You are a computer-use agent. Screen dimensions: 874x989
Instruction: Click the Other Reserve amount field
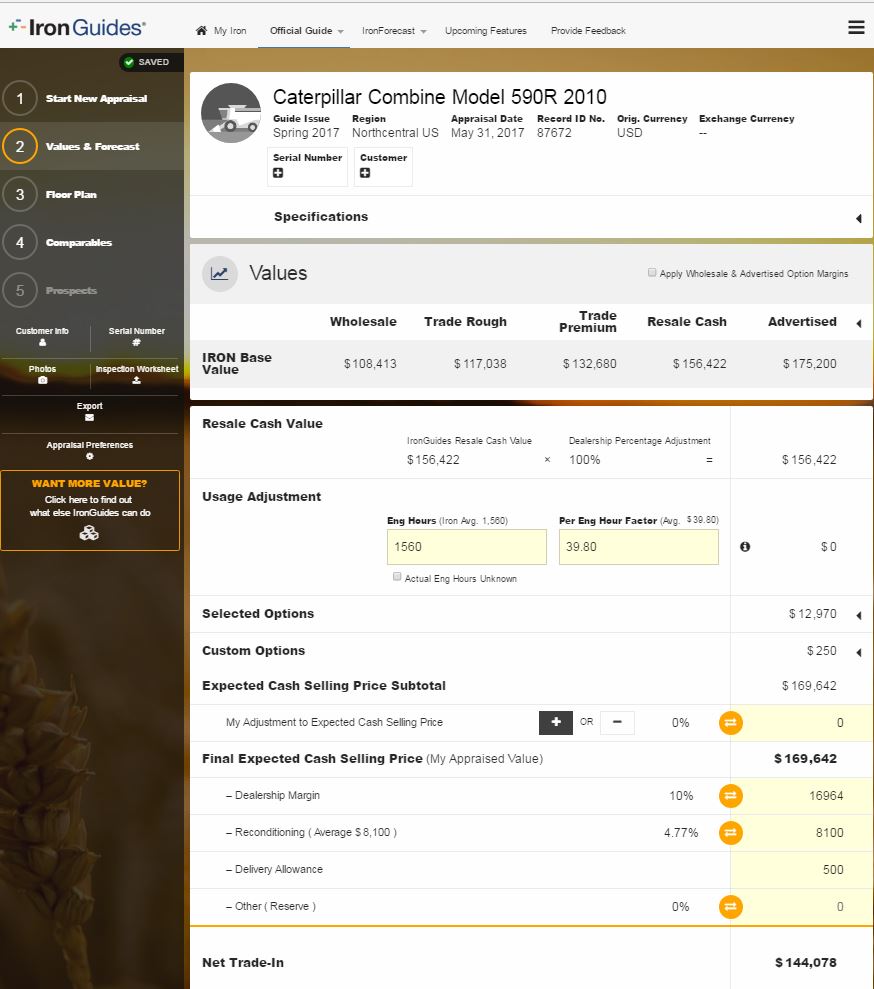[801, 907]
